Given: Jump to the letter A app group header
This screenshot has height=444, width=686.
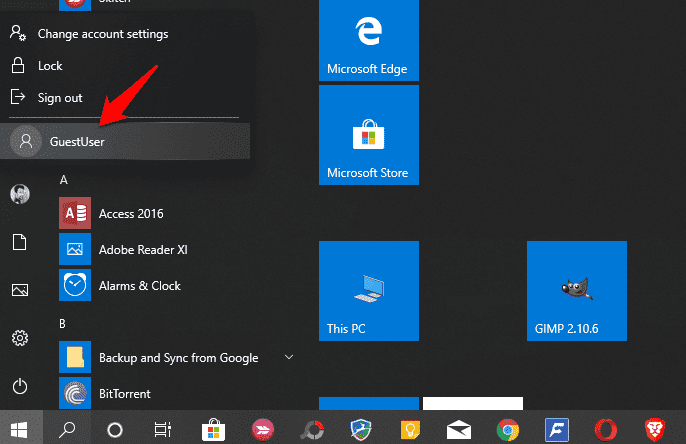Looking at the screenshot, I should point(64,180).
